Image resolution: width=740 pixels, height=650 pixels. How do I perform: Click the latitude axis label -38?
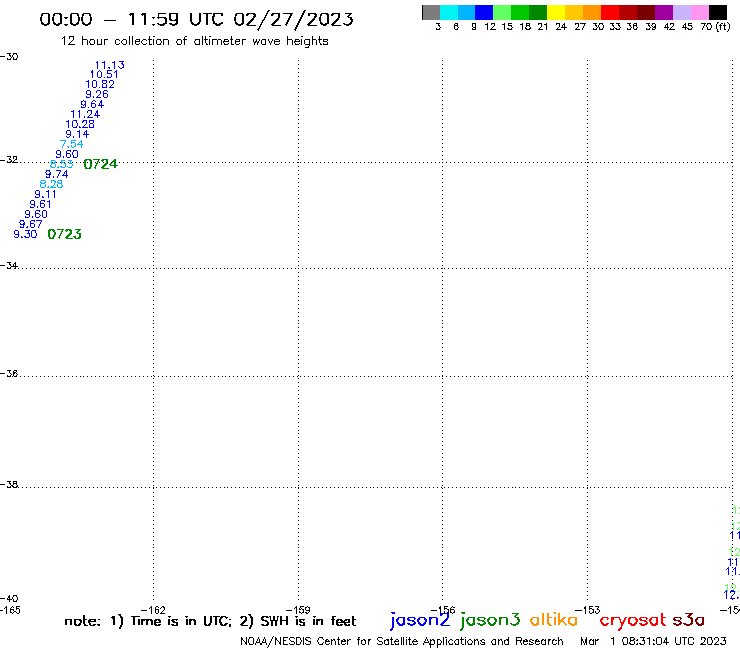point(9,485)
